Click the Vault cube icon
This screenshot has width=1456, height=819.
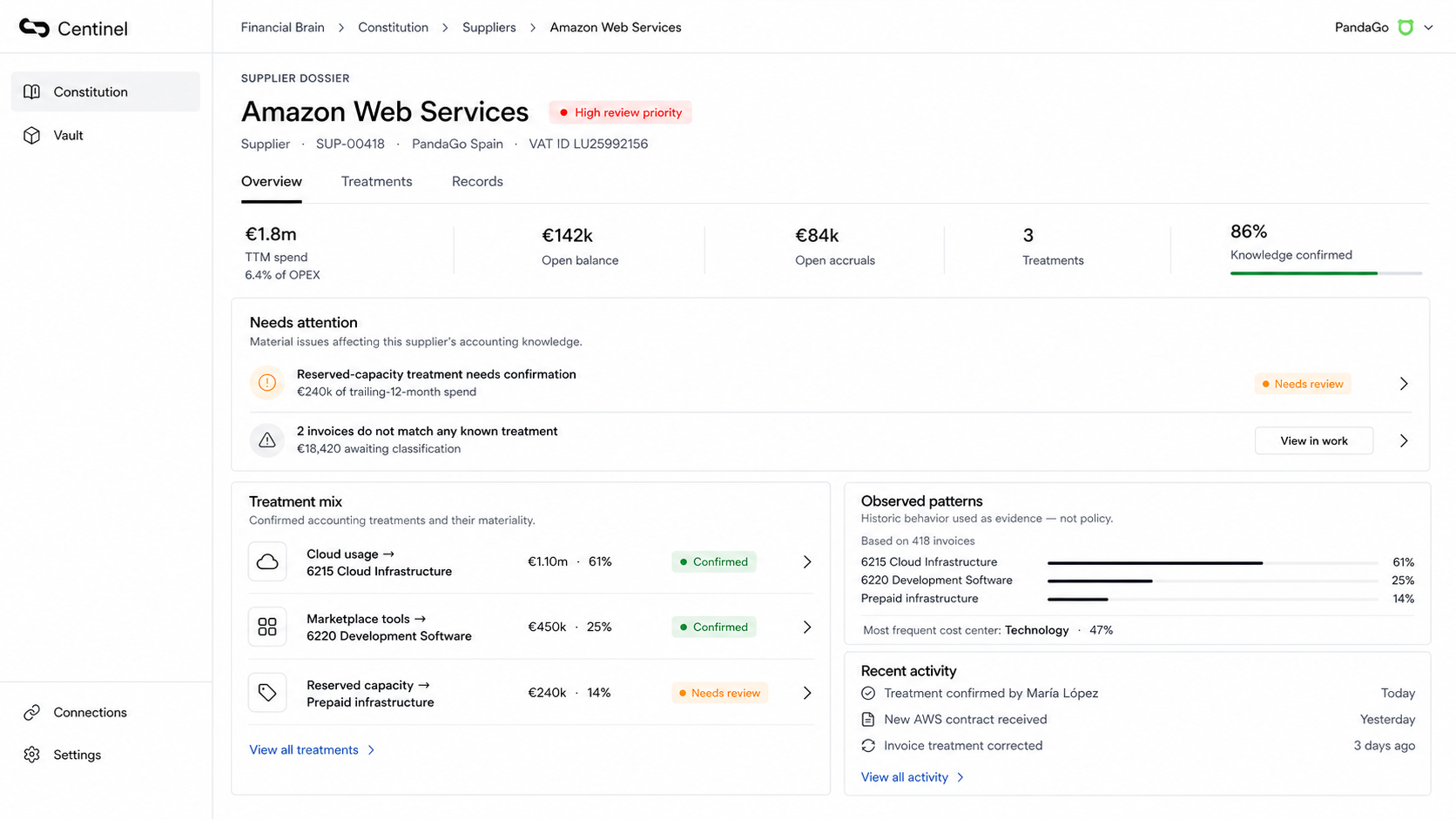coord(32,135)
